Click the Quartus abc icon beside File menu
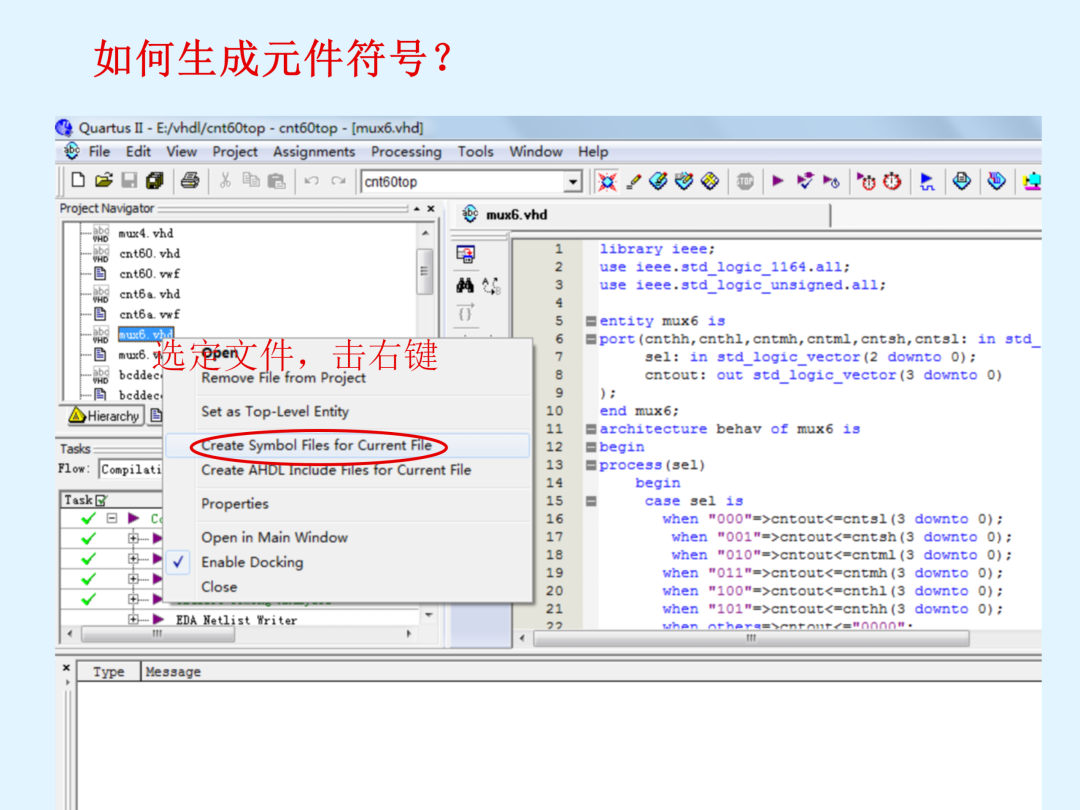 pyautogui.click(x=72, y=151)
